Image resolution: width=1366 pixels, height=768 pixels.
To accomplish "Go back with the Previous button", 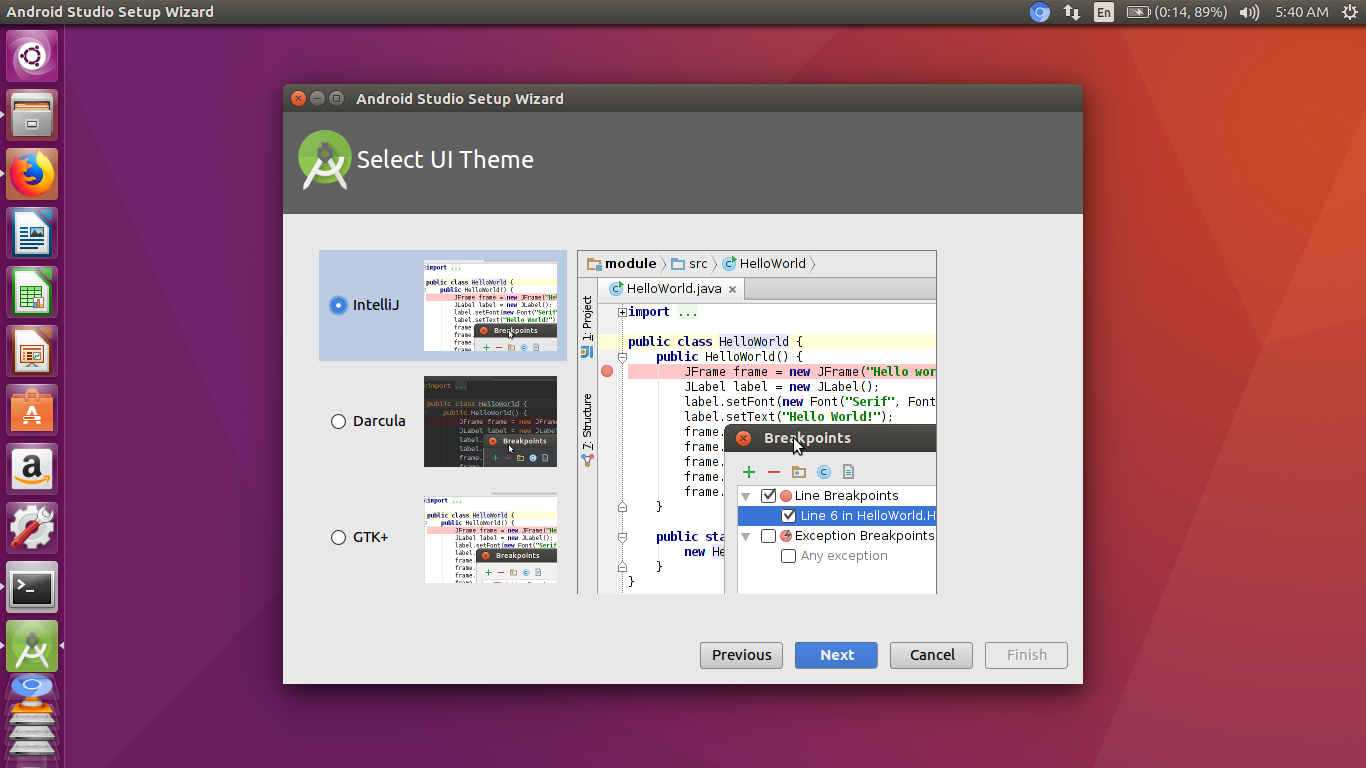I will (741, 655).
